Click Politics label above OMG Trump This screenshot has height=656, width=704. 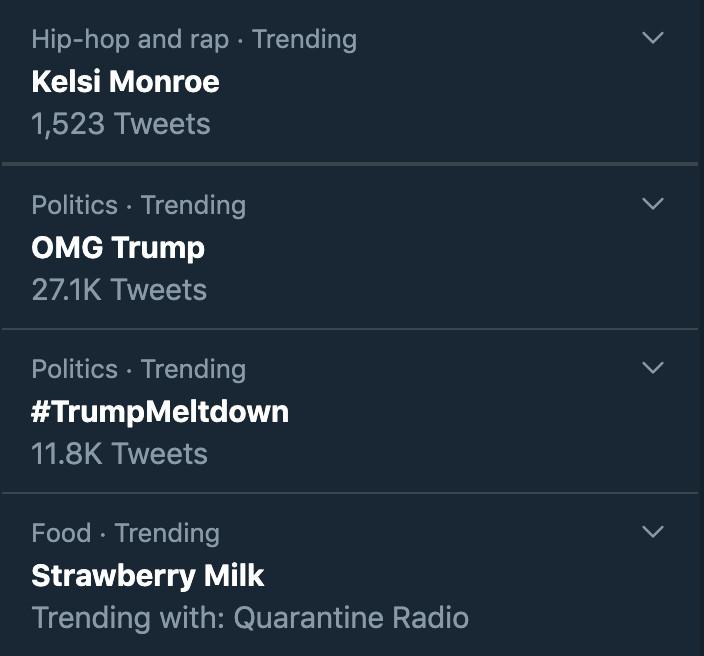(x=74, y=205)
